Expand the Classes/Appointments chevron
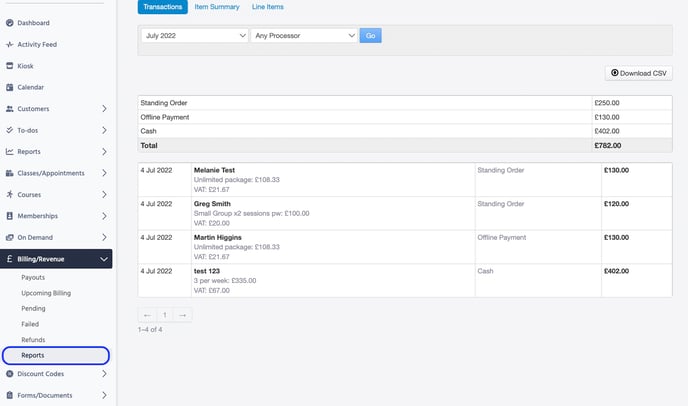 click(x=105, y=173)
